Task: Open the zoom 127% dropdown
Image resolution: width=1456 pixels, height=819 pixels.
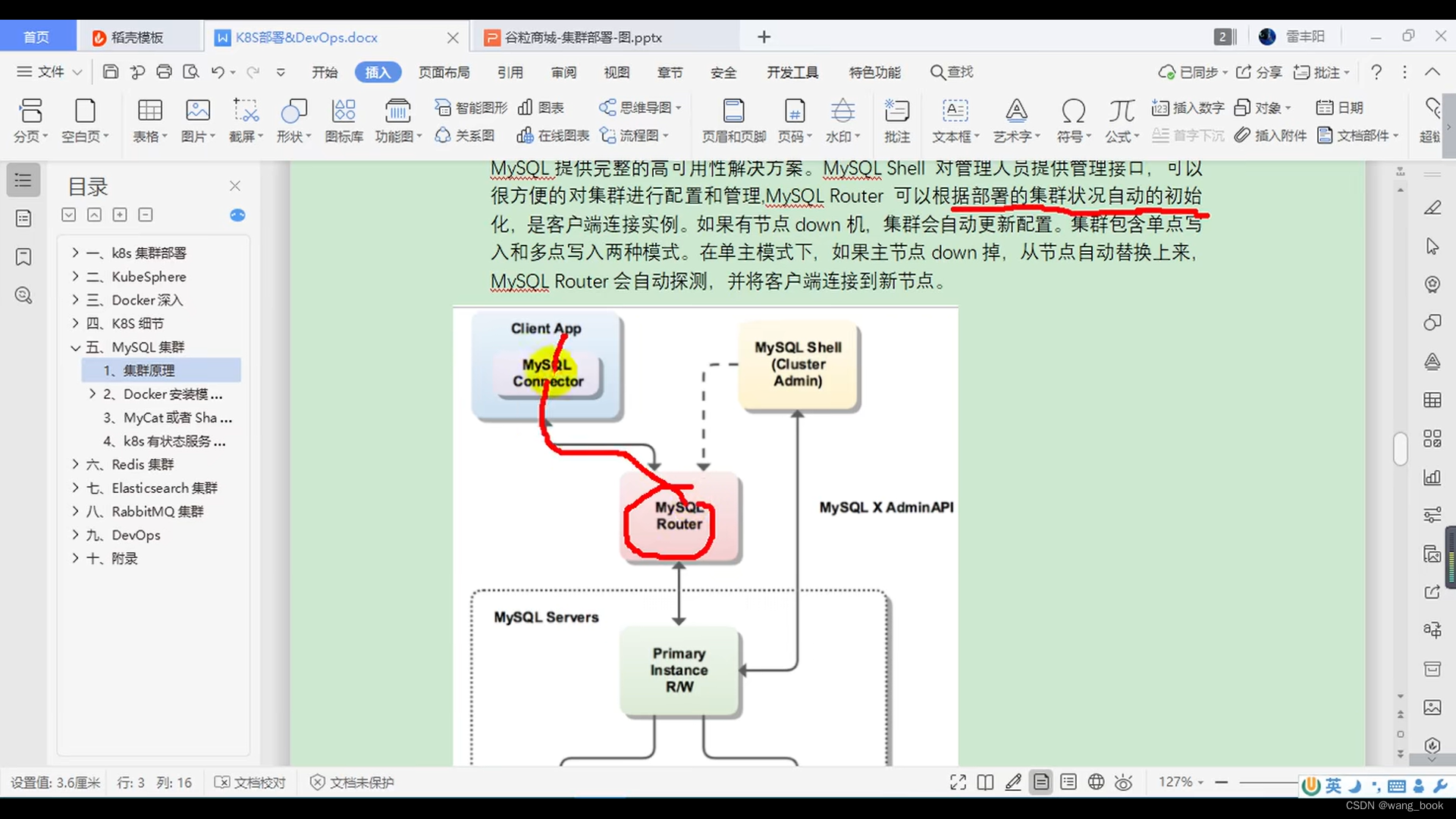Action: coord(1181,782)
